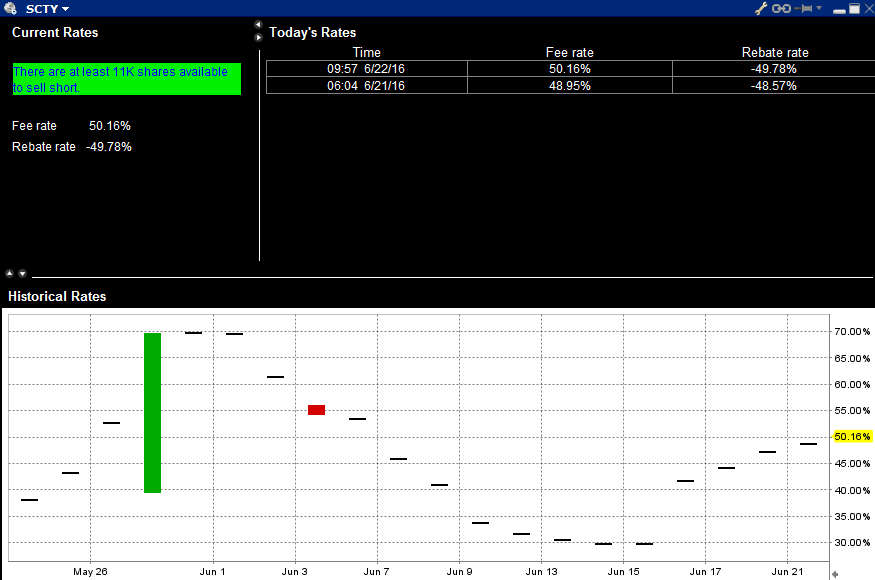The image size is (875, 580).
Task: Close the SCTY window
Action: (869, 8)
